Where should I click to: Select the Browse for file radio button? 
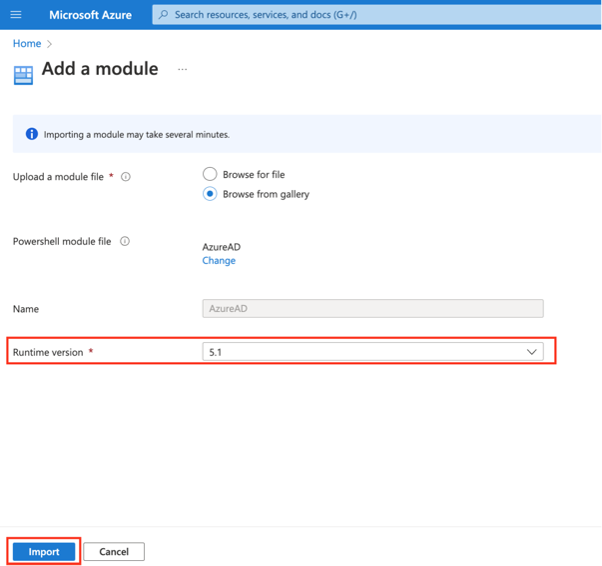210,174
